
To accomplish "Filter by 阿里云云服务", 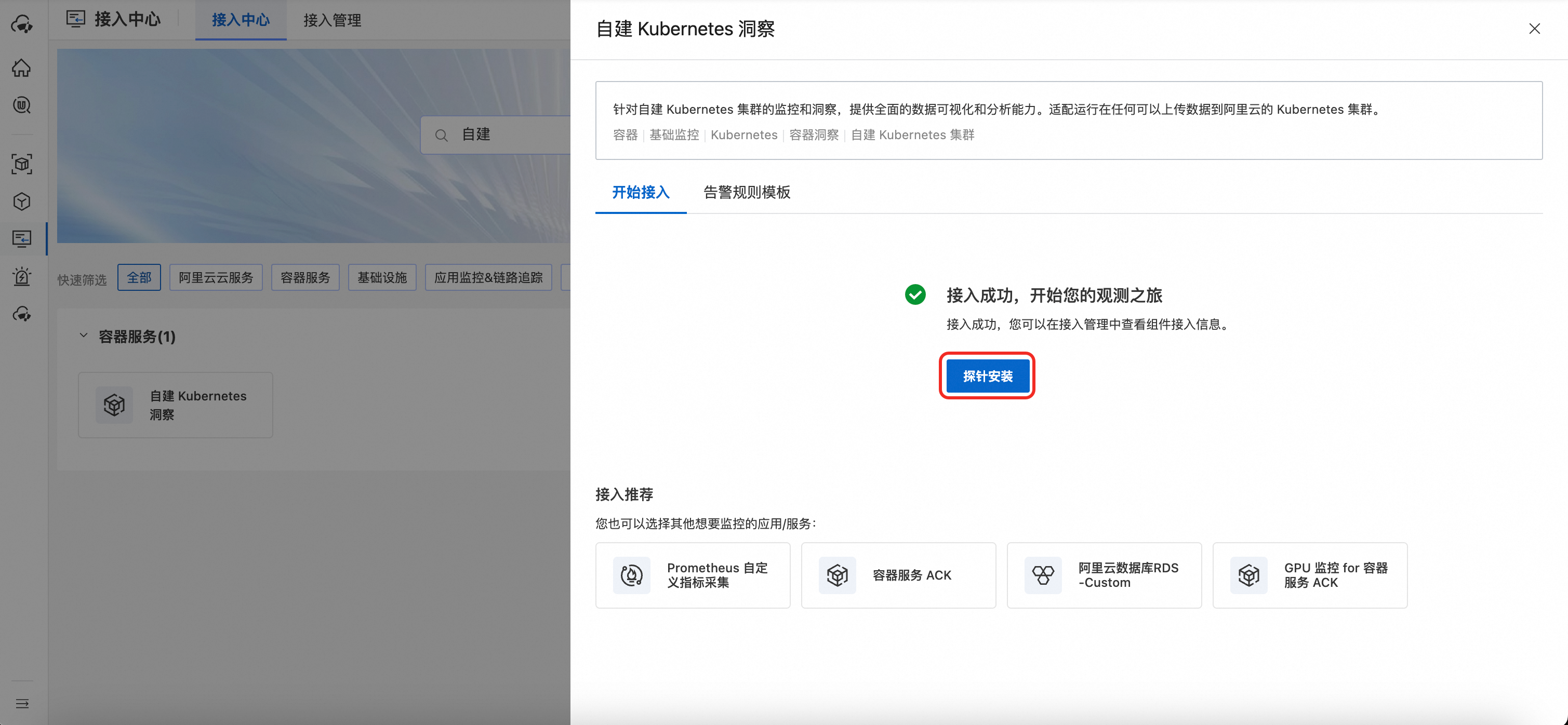I will click(216, 277).
